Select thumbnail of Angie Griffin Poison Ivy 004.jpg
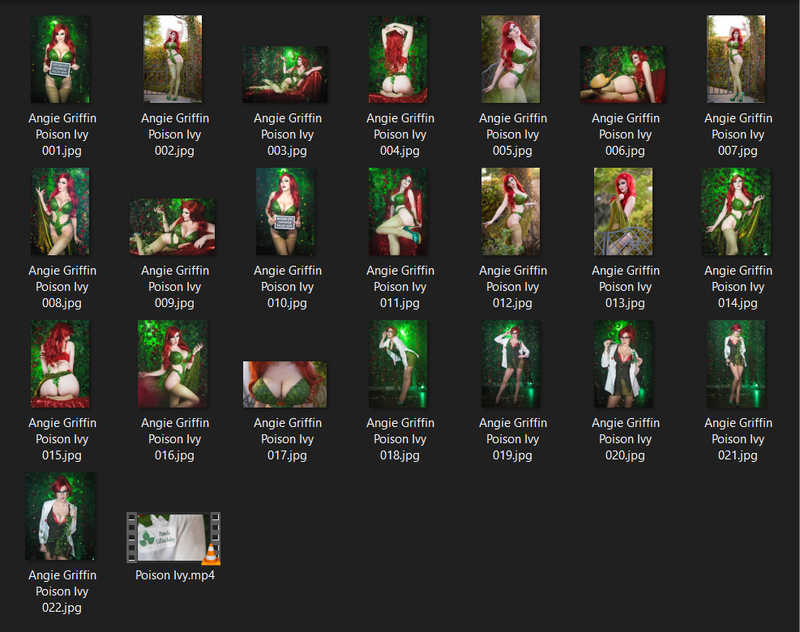This screenshot has height=632, width=800. point(398,59)
